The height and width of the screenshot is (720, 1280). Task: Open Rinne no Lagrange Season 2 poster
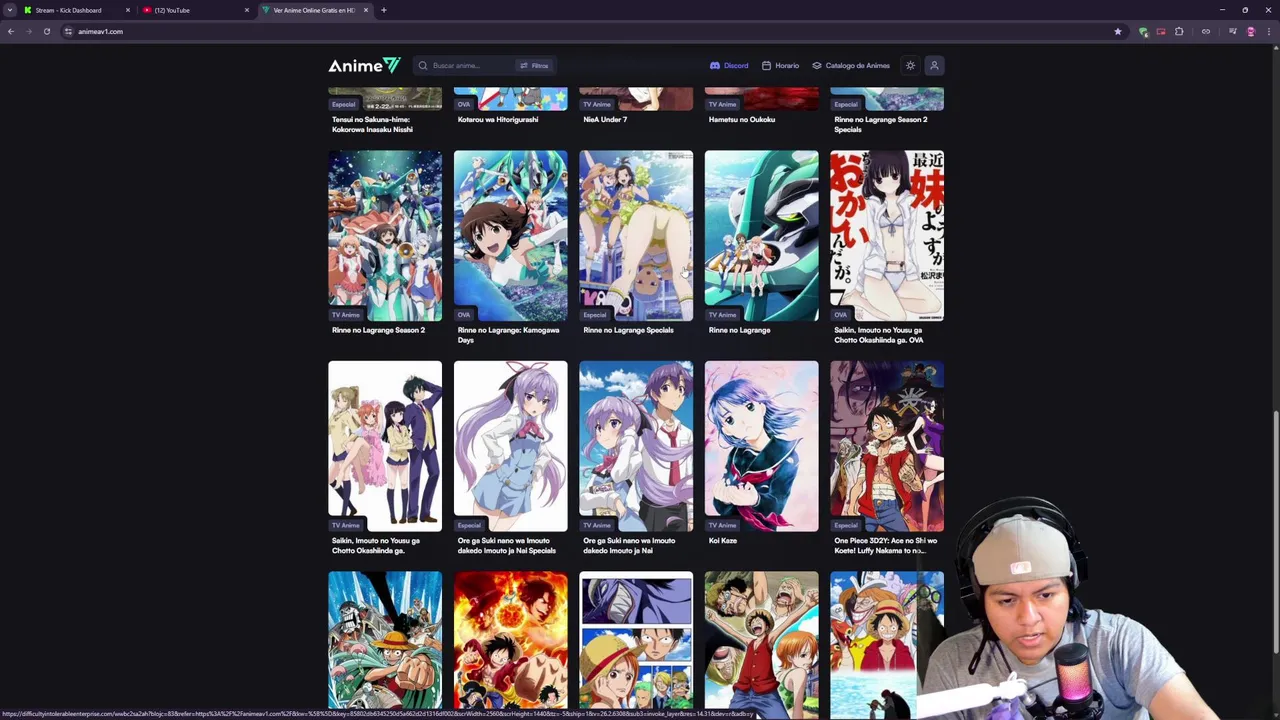point(385,235)
